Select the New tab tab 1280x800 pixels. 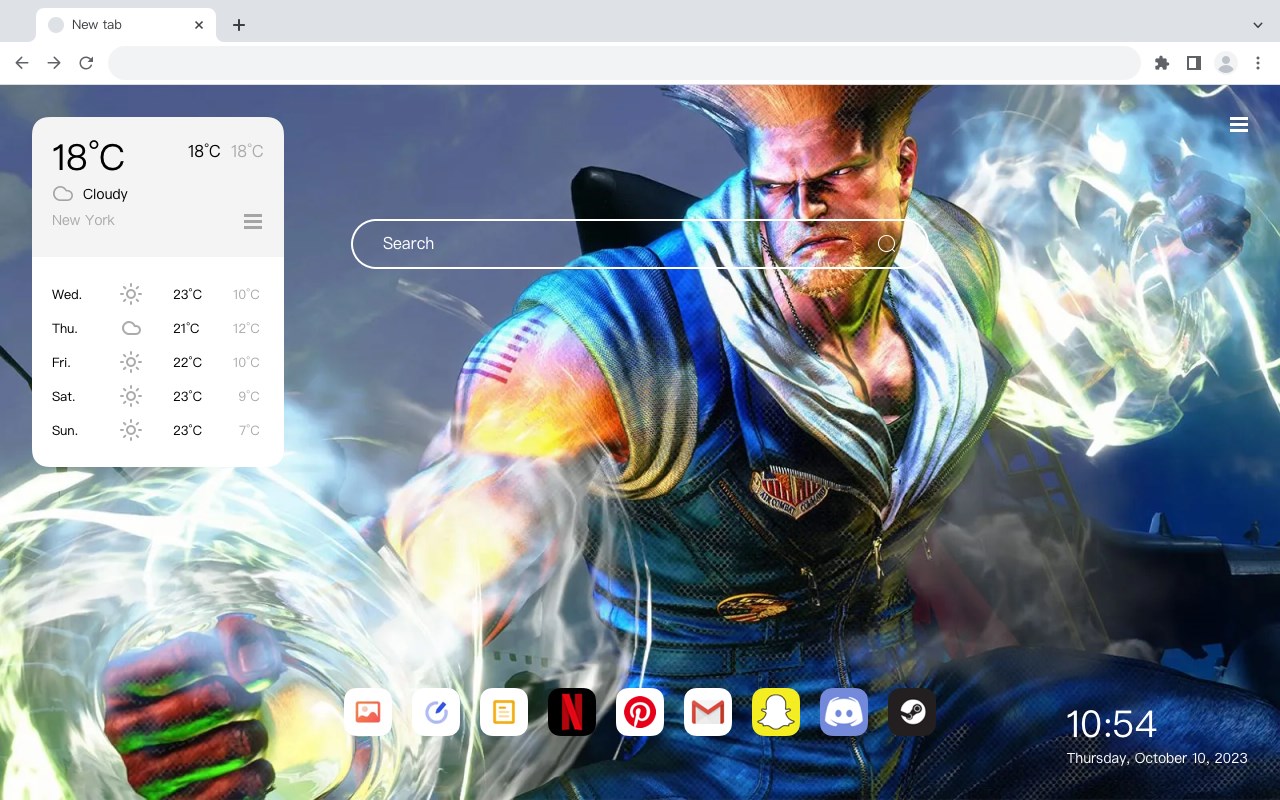(126, 25)
